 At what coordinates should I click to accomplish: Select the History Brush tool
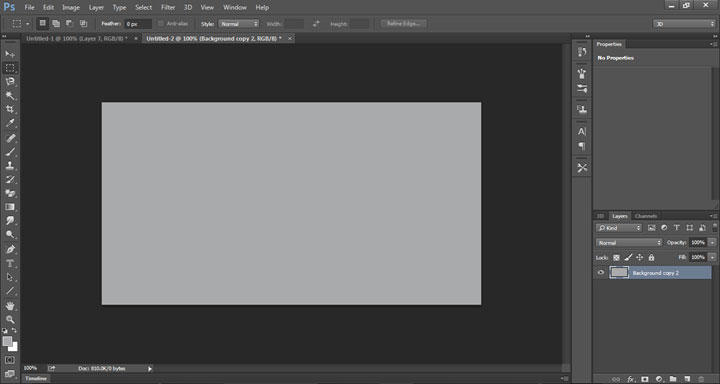(10, 179)
